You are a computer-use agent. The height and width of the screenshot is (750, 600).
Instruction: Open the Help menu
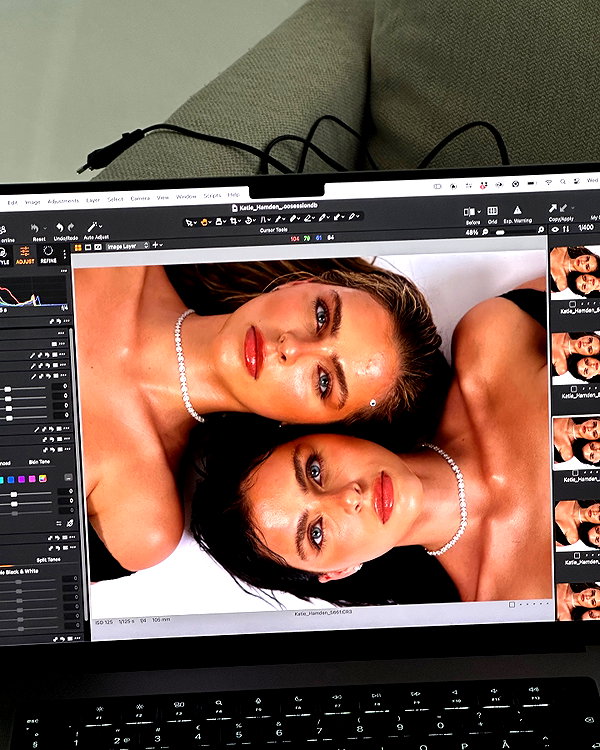[x=233, y=195]
